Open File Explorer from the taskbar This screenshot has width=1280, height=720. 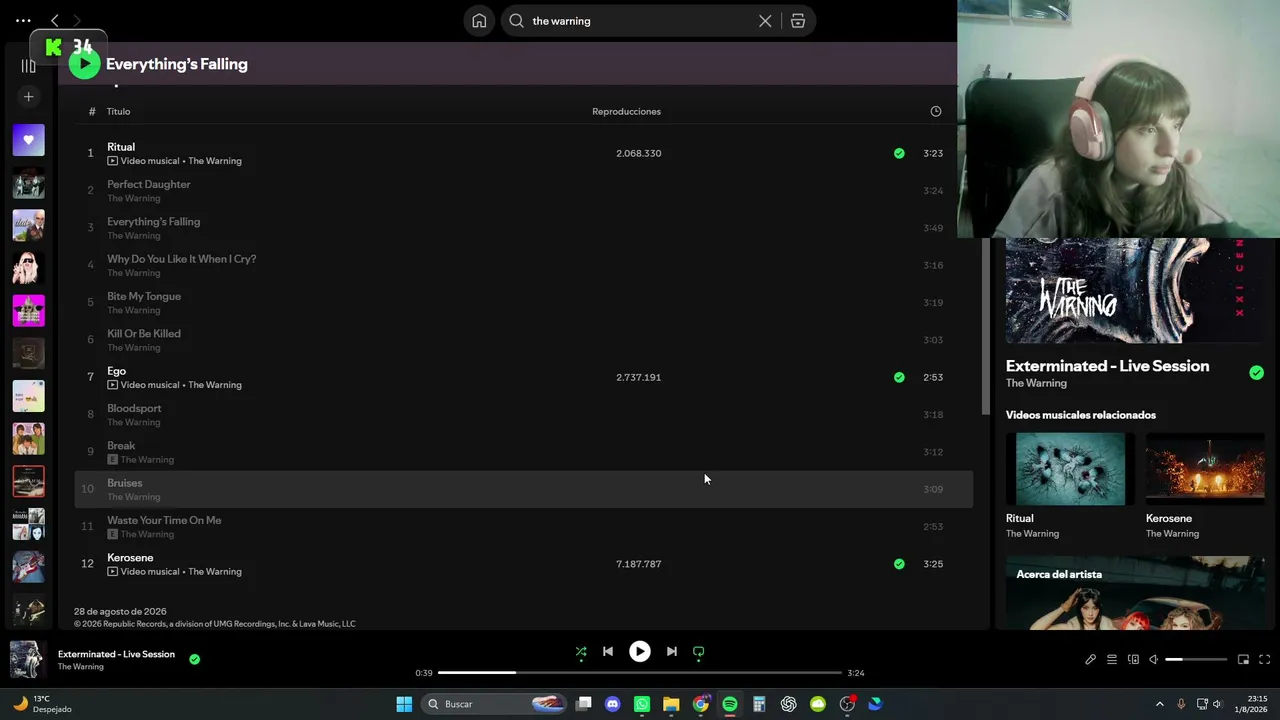point(671,704)
